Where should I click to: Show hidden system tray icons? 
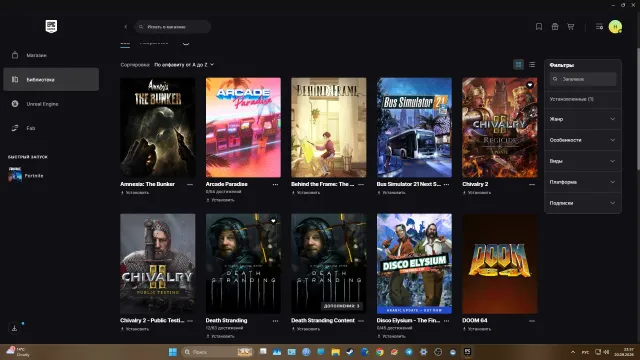click(573, 352)
